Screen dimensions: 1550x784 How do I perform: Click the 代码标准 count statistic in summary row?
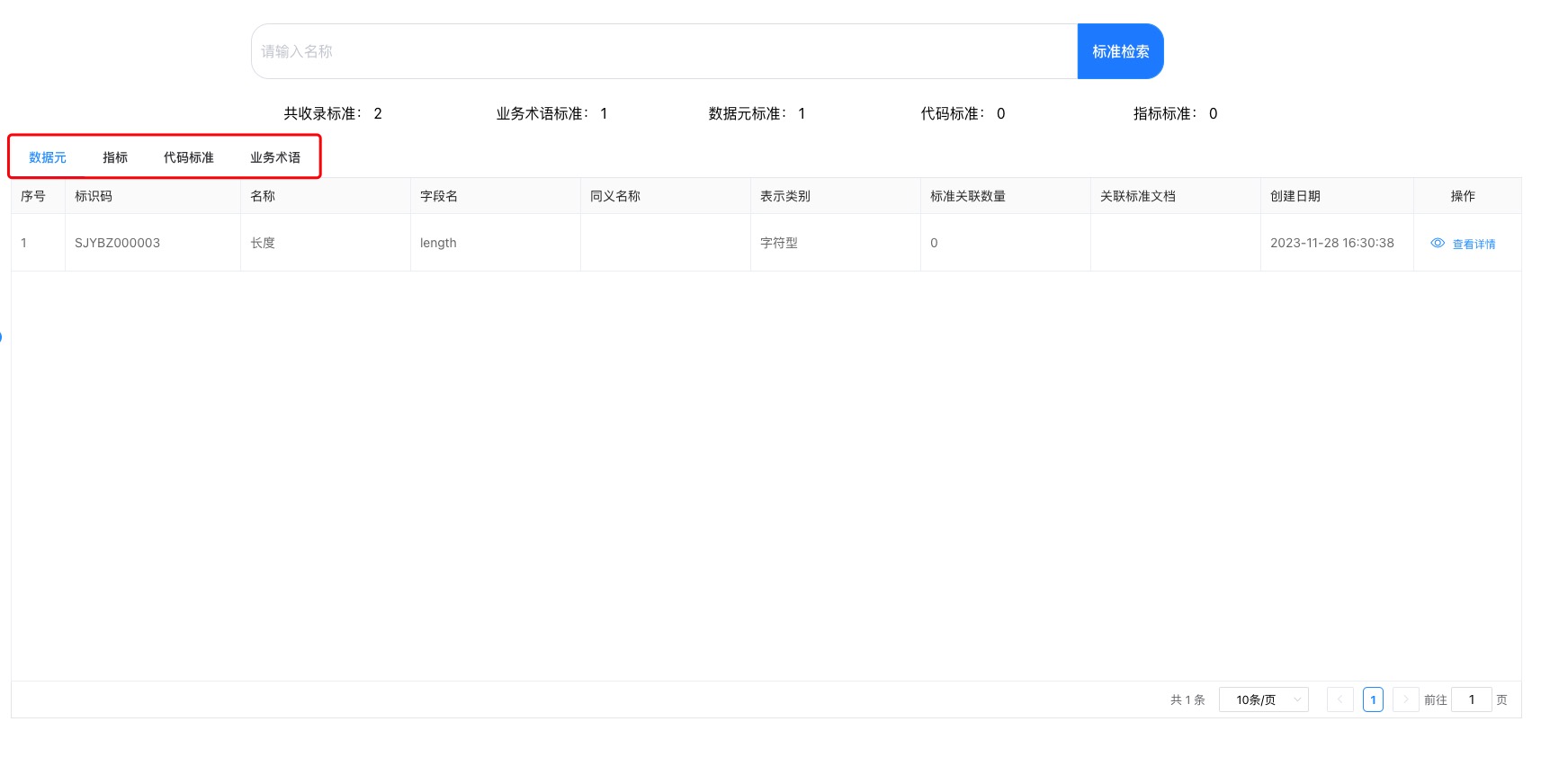click(963, 113)
